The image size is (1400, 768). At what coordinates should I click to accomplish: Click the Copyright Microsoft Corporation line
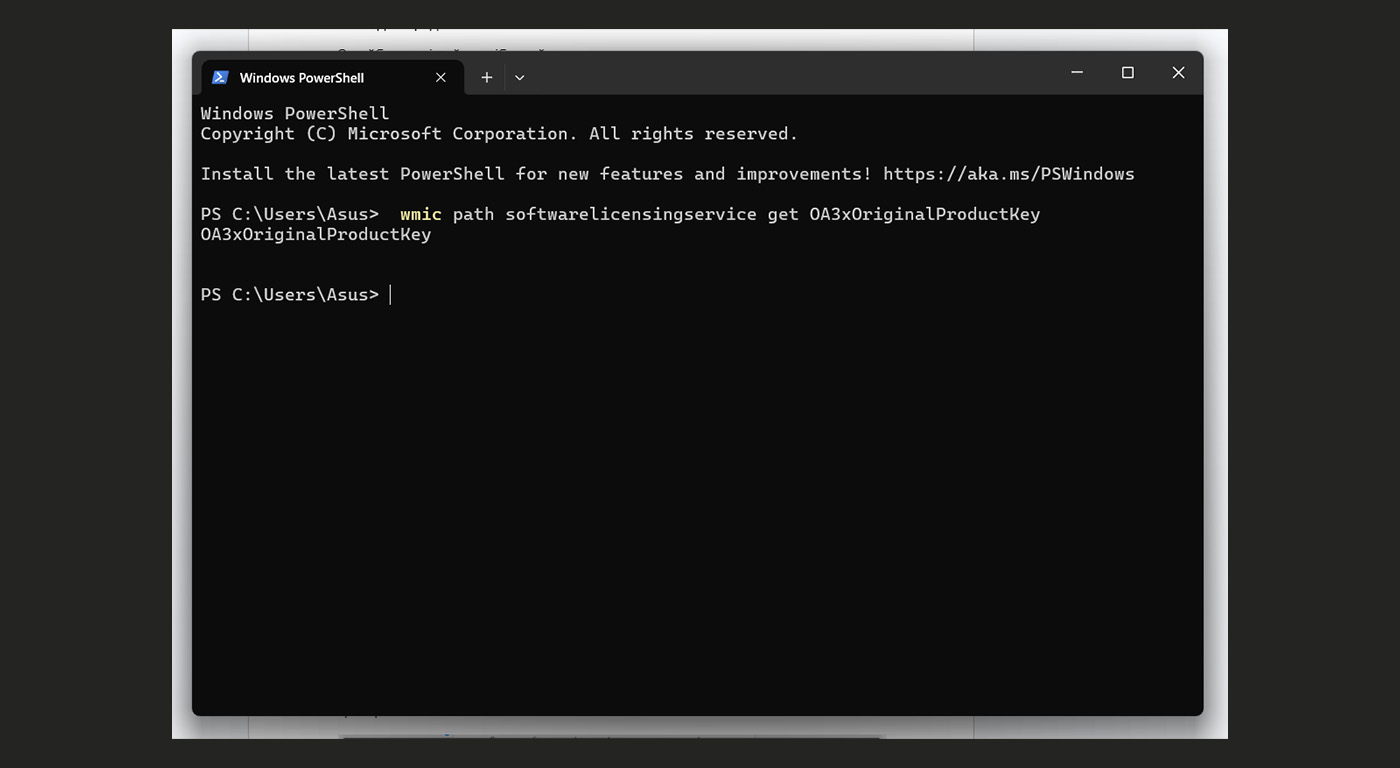click(x=499, y=134)
